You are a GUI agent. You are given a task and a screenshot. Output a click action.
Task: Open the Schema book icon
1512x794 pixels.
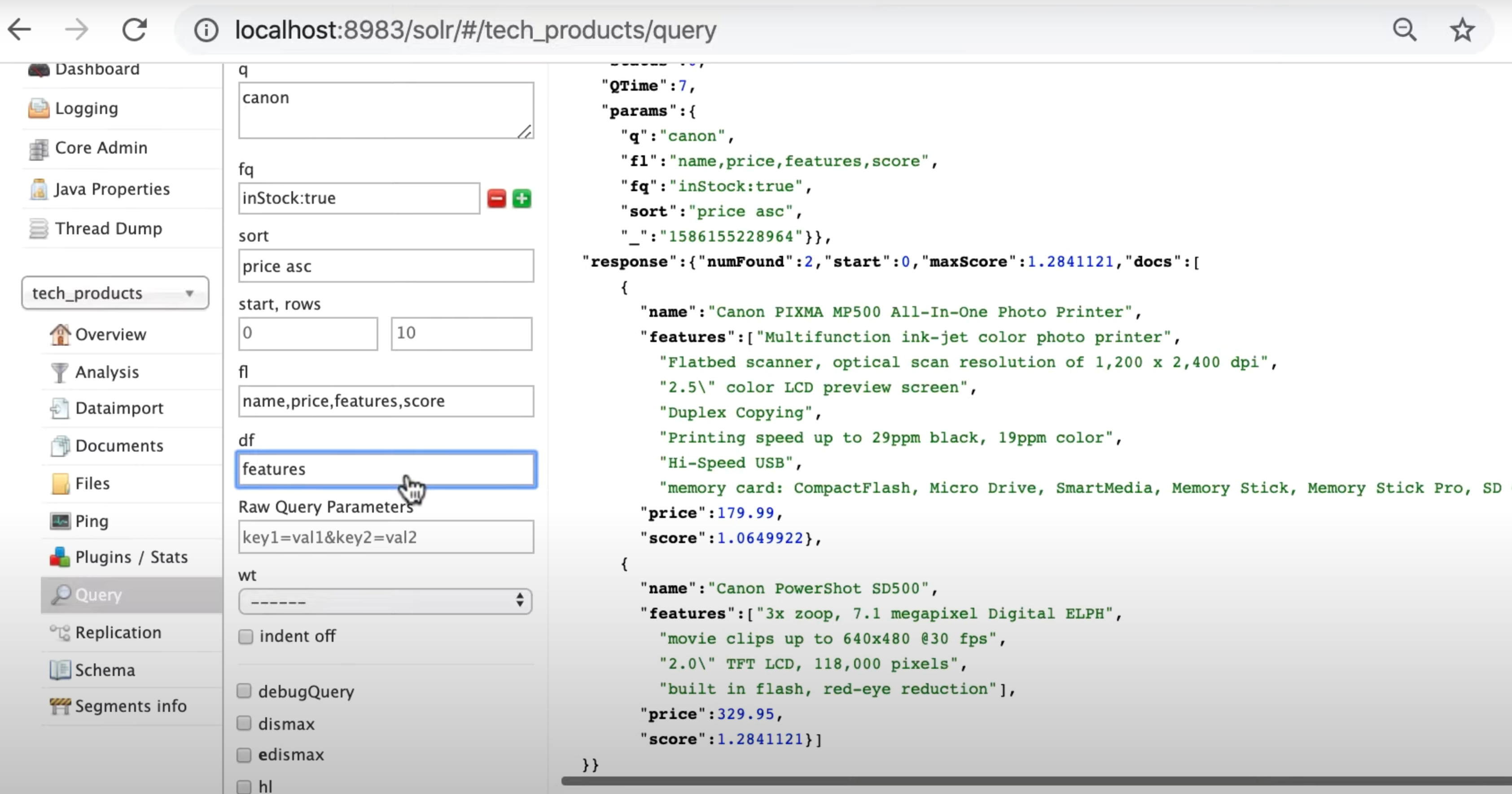pos(59,670)
